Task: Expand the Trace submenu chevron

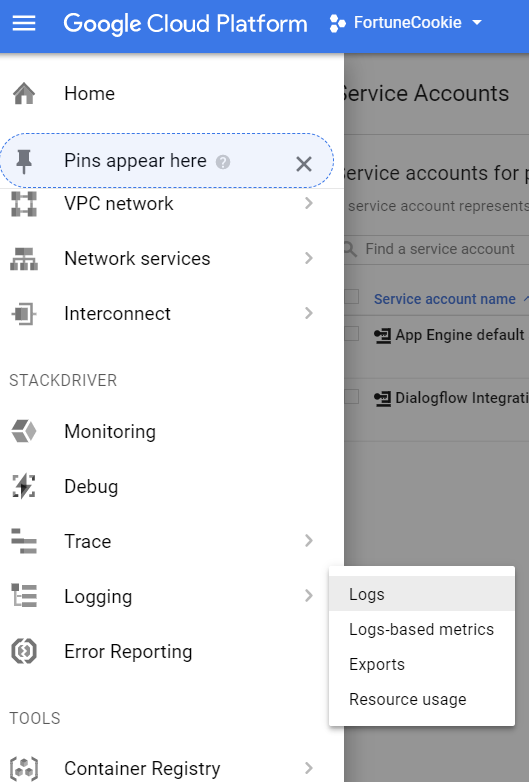Action: pyautogui.click(x=309, y=541)
